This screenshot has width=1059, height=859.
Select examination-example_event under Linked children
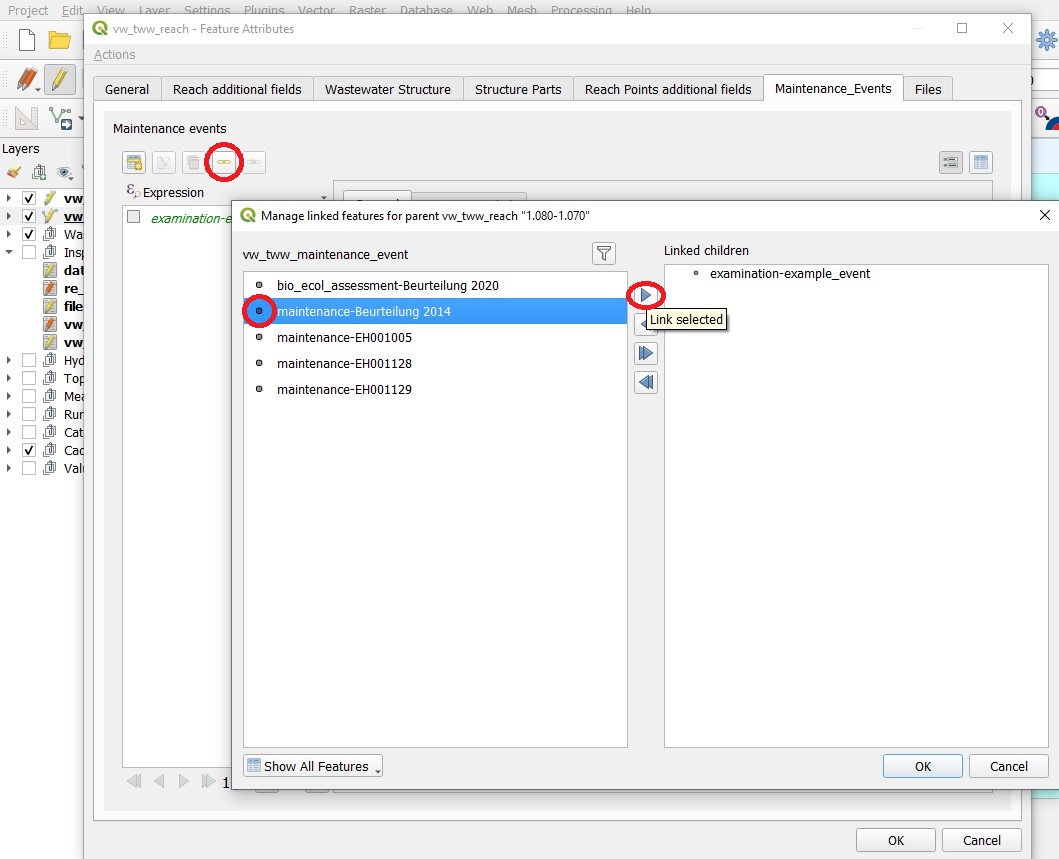tap(790, 274)
